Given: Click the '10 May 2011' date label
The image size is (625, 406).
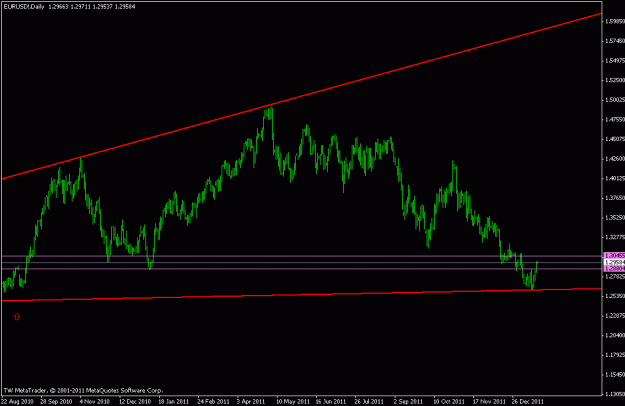Looking at the screenshot, I should click(293, 402).
